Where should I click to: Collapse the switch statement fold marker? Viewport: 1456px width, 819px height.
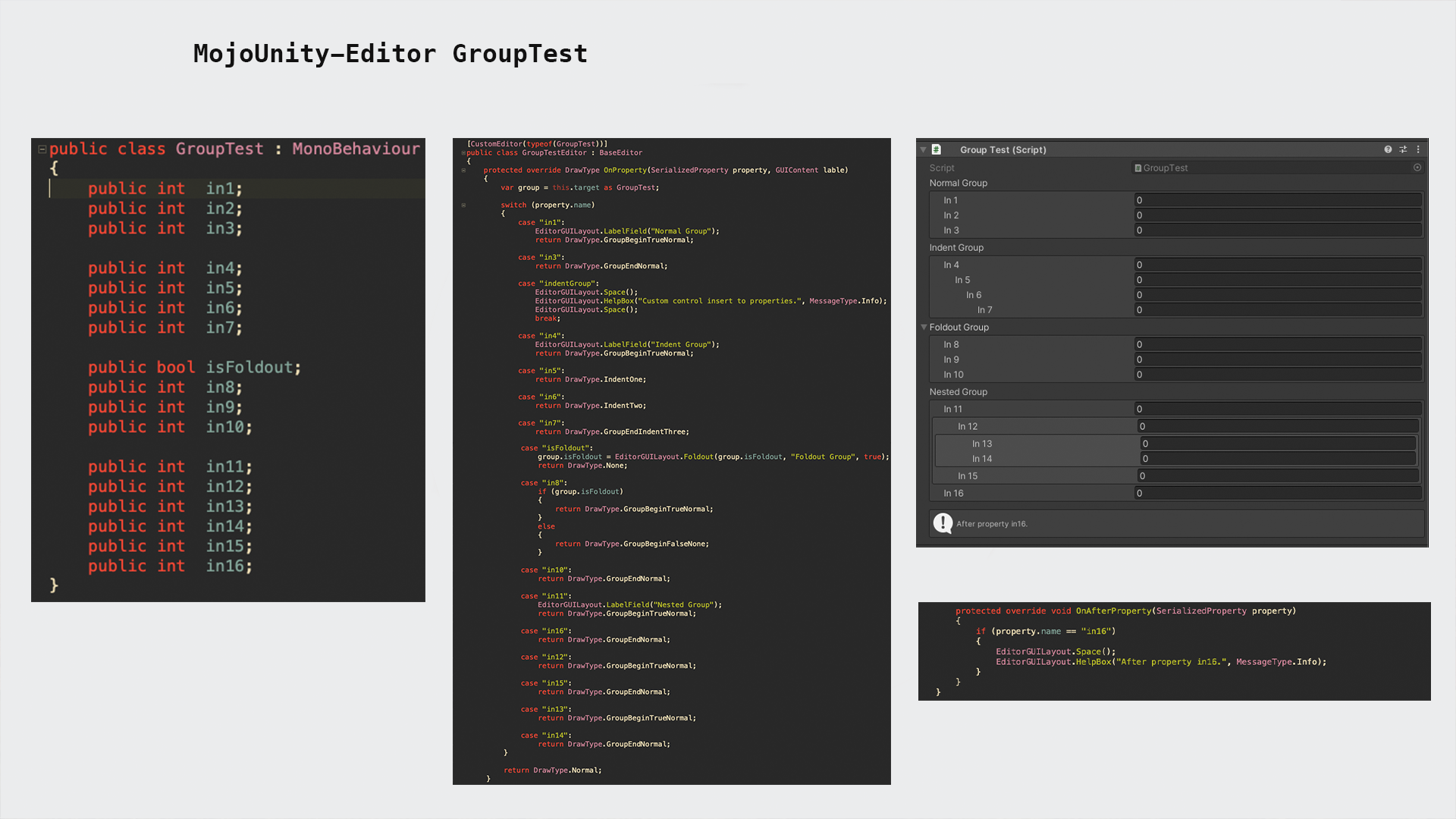coord(463,206)
